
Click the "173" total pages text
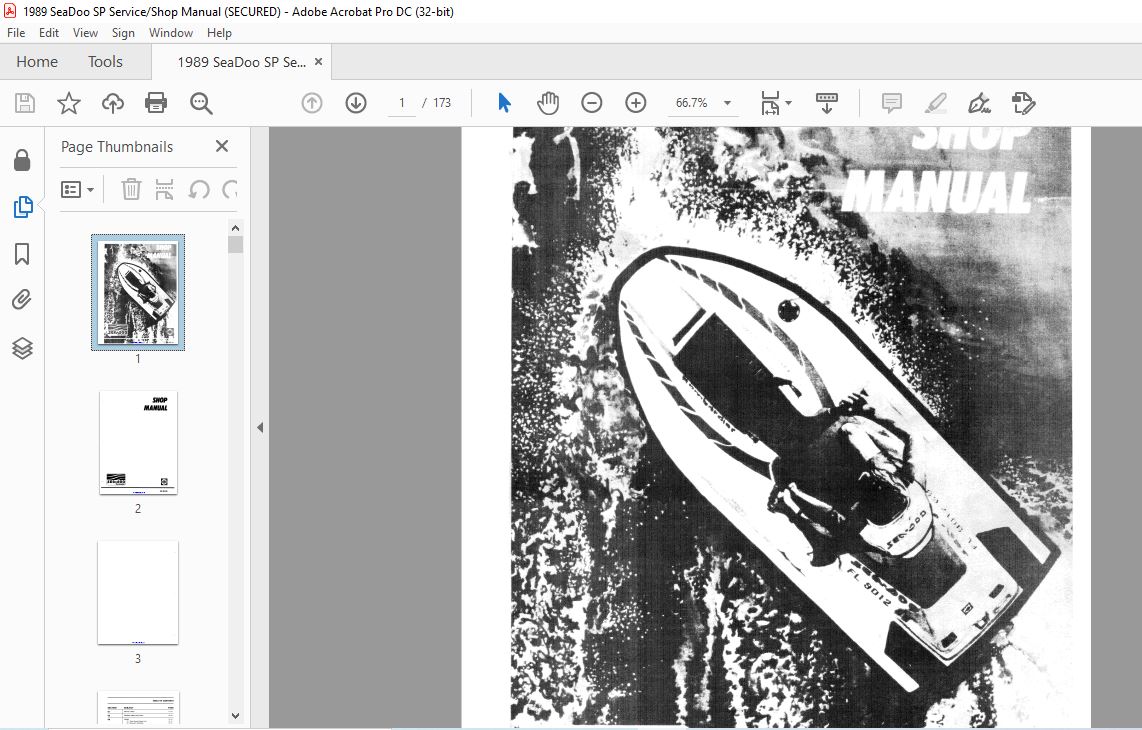(442, 103)
